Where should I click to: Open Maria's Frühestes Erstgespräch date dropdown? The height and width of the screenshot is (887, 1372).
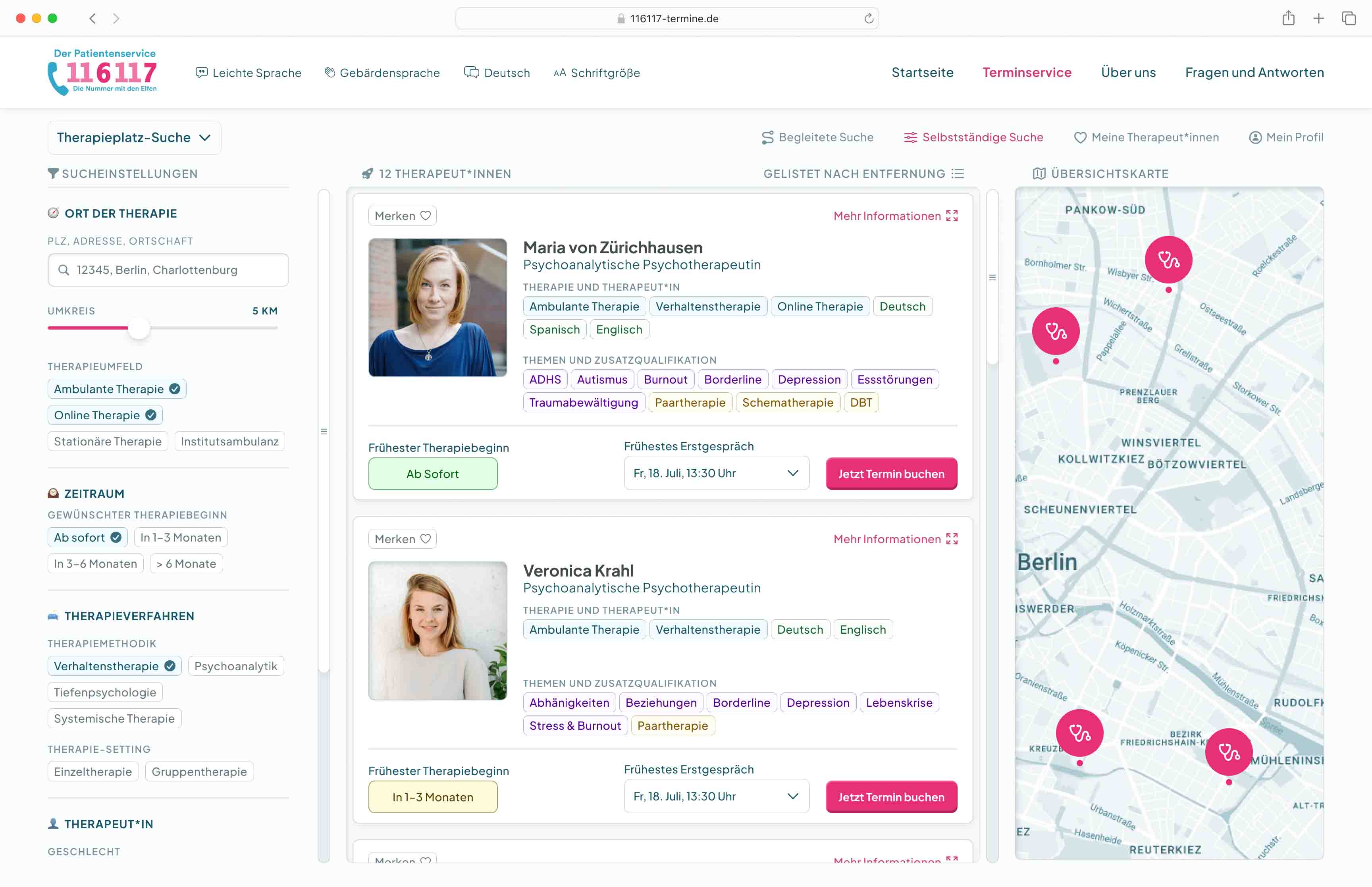(717, 473)
